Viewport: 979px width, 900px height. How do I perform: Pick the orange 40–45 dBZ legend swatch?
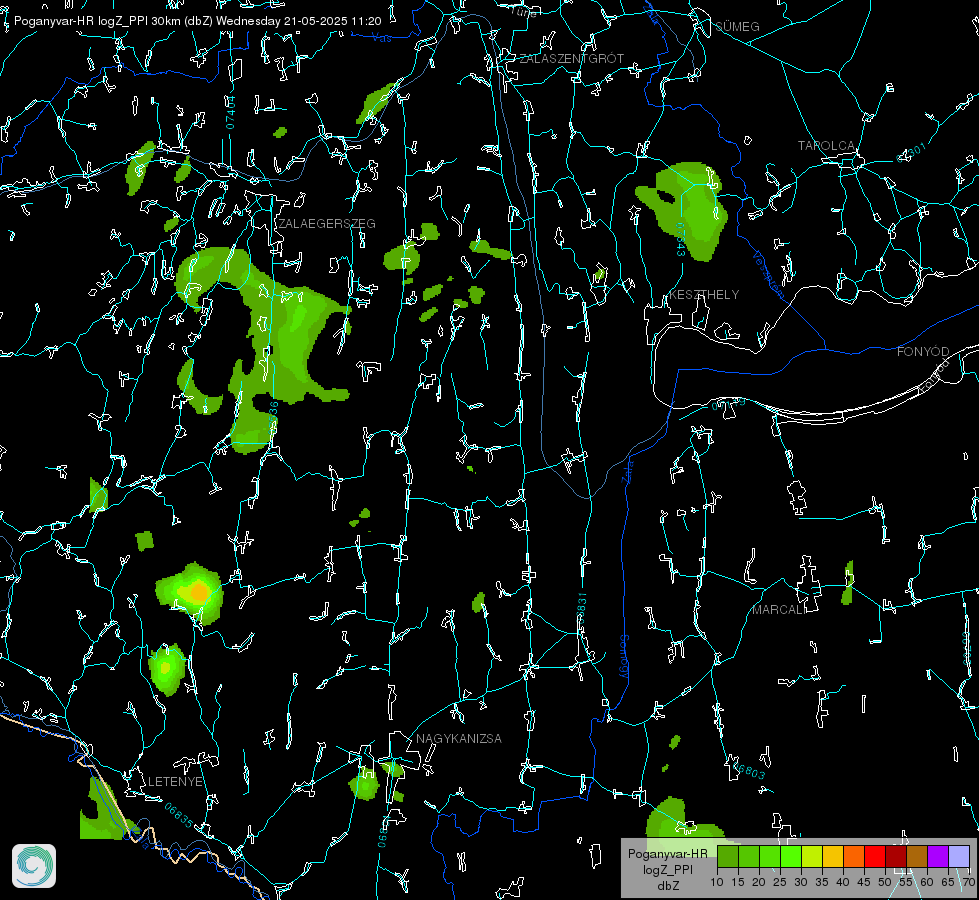854,856
